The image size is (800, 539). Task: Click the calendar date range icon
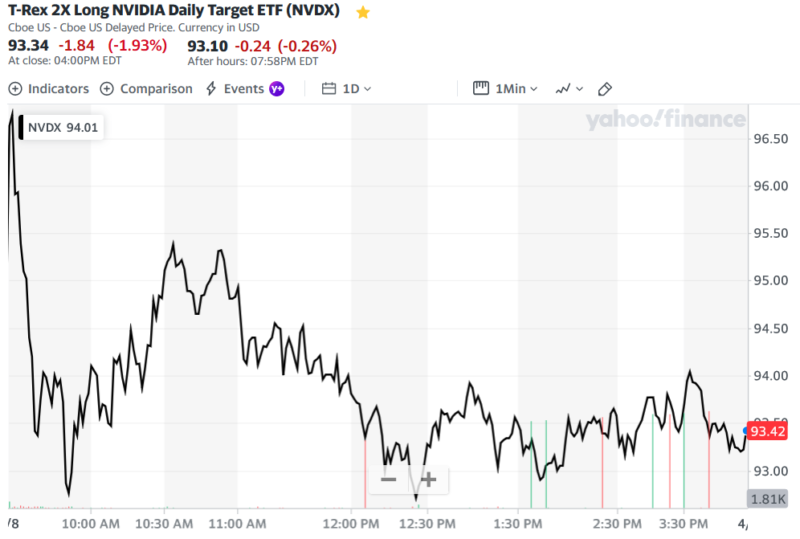pos(329,89)
